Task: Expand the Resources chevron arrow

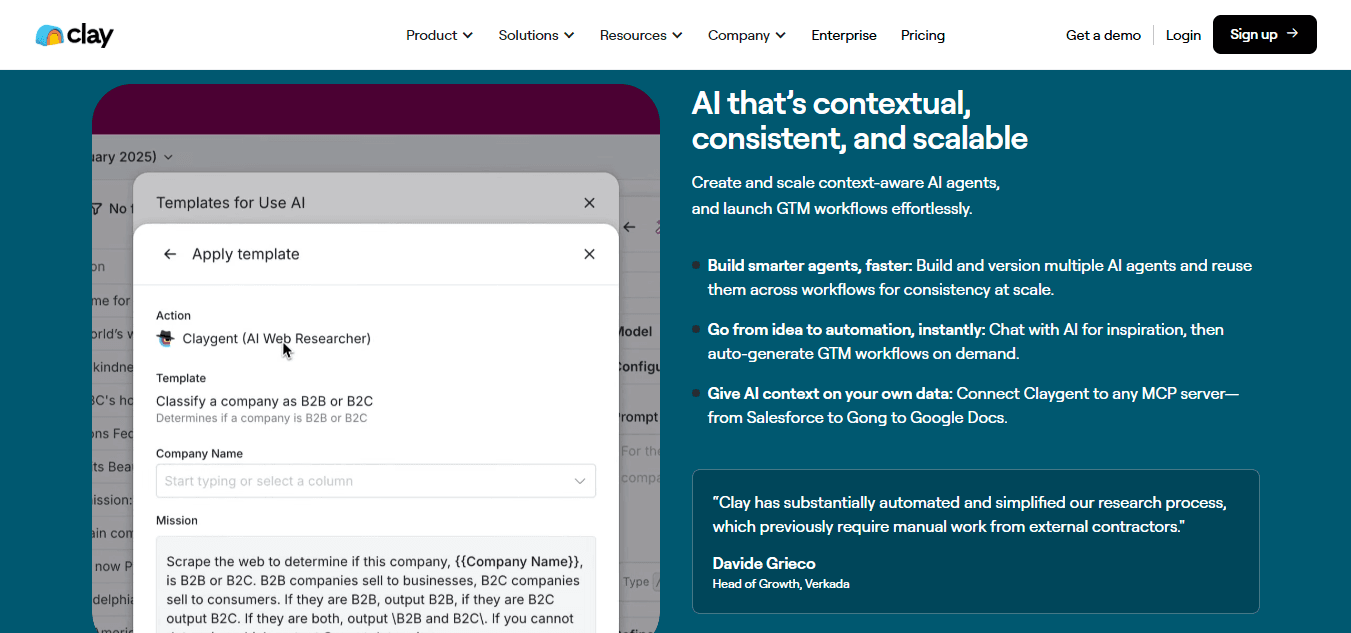Action: pyautogui.click(x=677, y=35)
